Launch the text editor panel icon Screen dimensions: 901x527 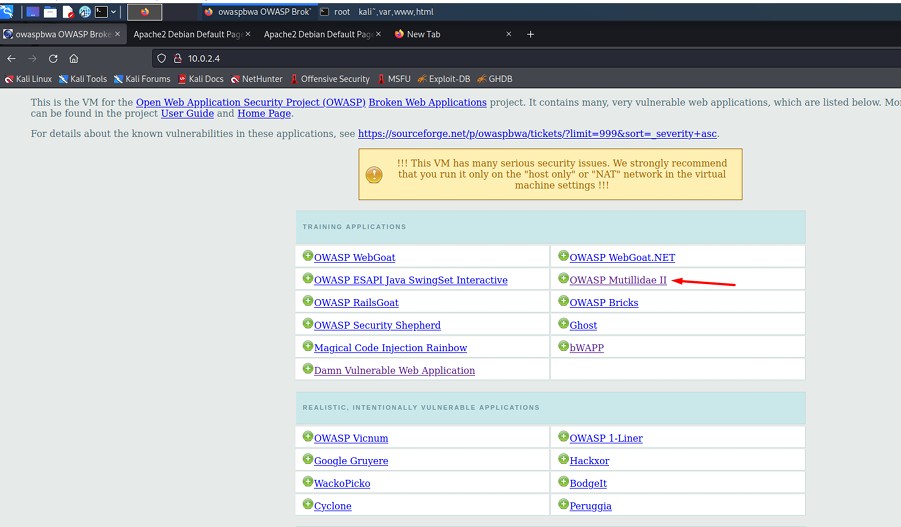coord(68,11)
